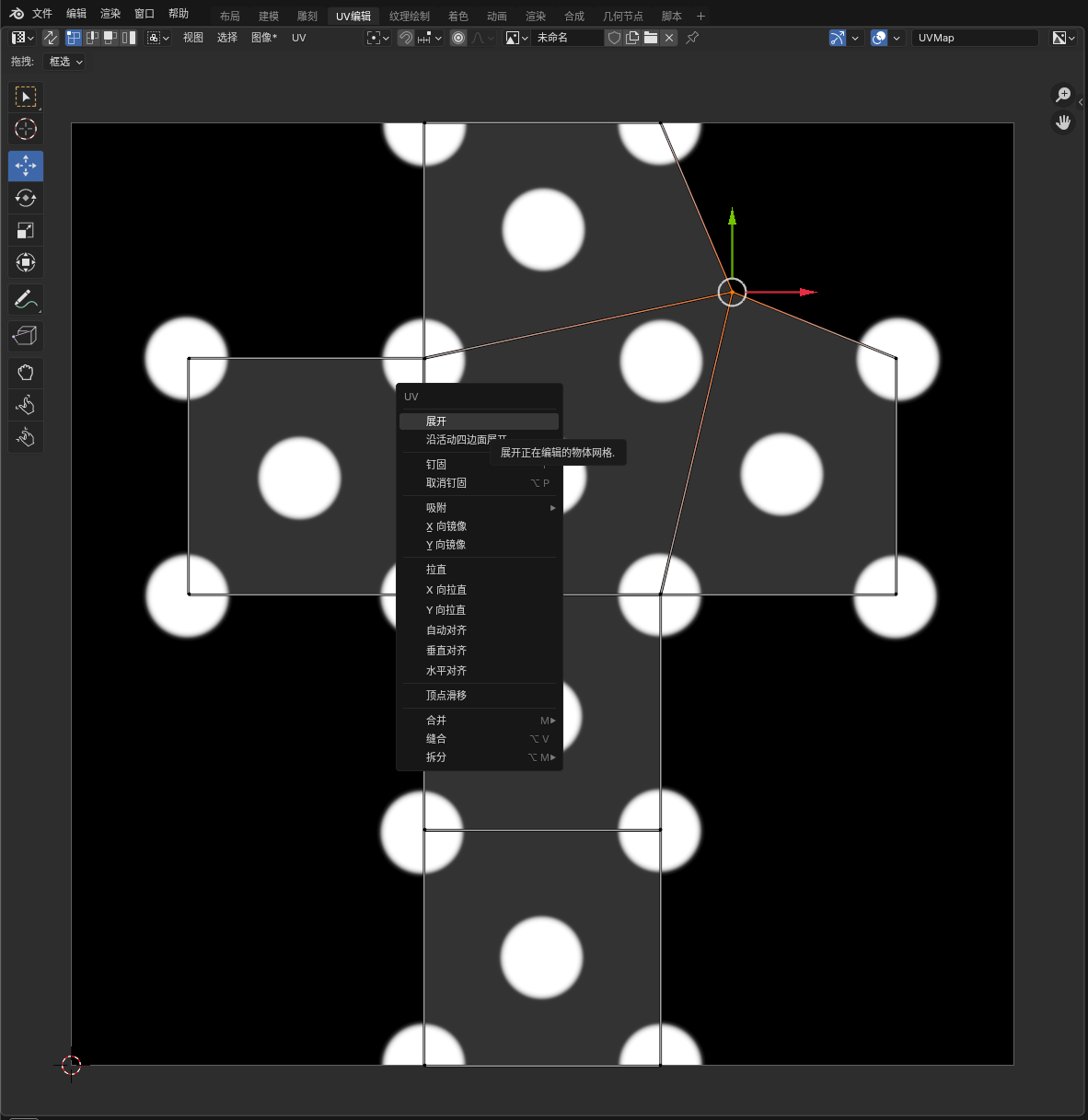
Task: Click the Rip Region cube tool
Action: coord(26,336)
